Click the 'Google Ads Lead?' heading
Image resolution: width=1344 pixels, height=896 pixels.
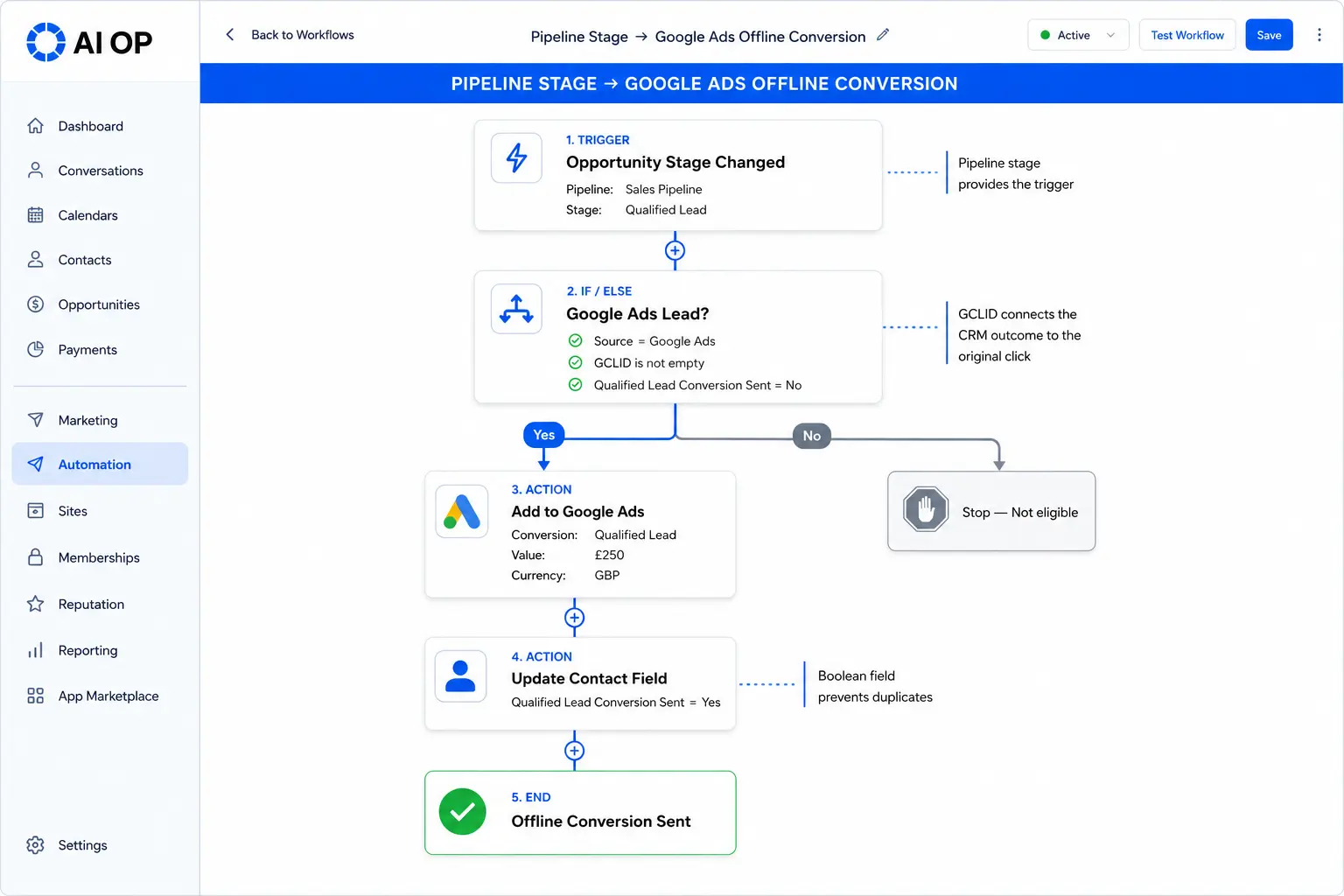pos(637,314)
